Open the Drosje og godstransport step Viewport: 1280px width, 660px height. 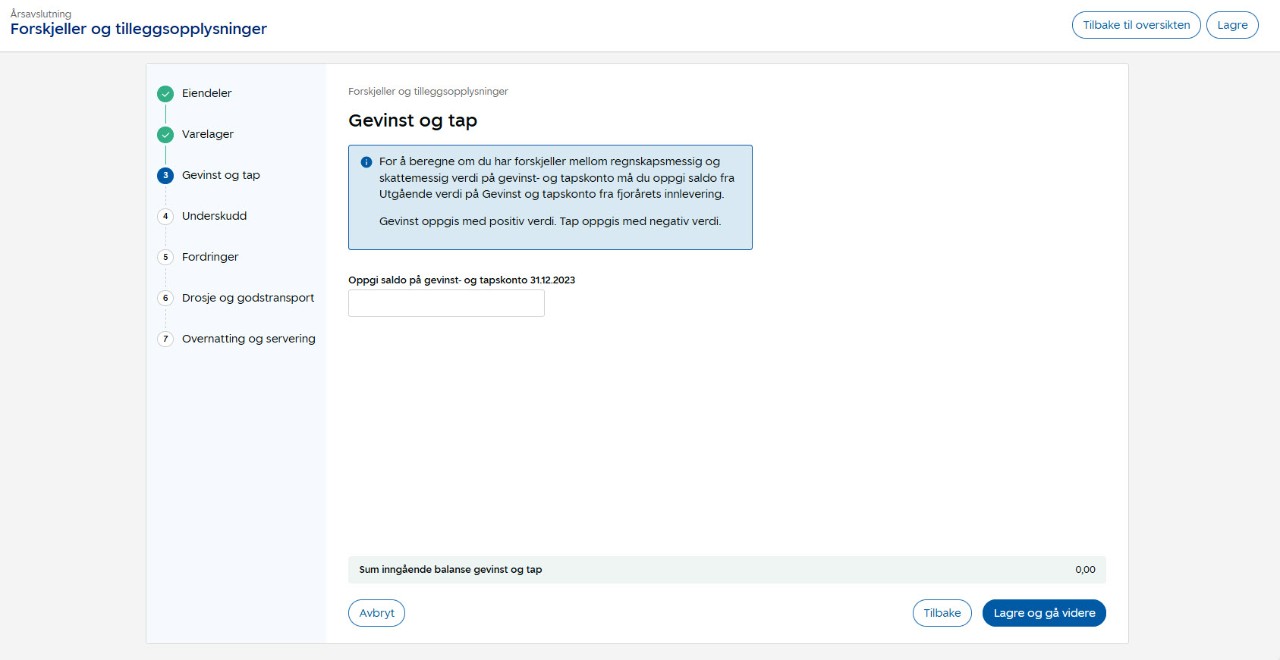(x=248, y=298)
